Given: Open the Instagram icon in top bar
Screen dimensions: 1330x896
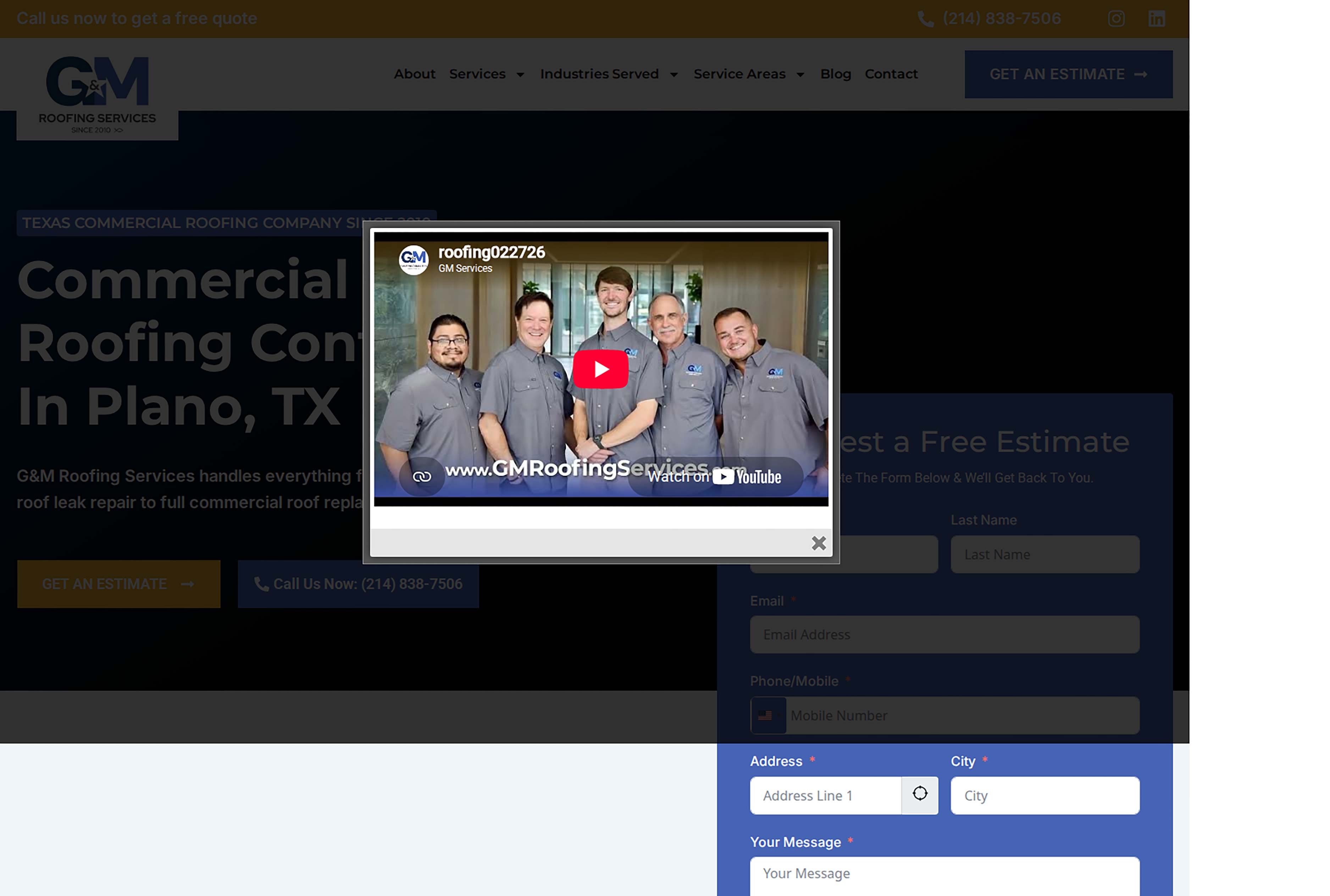Looking at the screenshot, I should coord(1116,18).
